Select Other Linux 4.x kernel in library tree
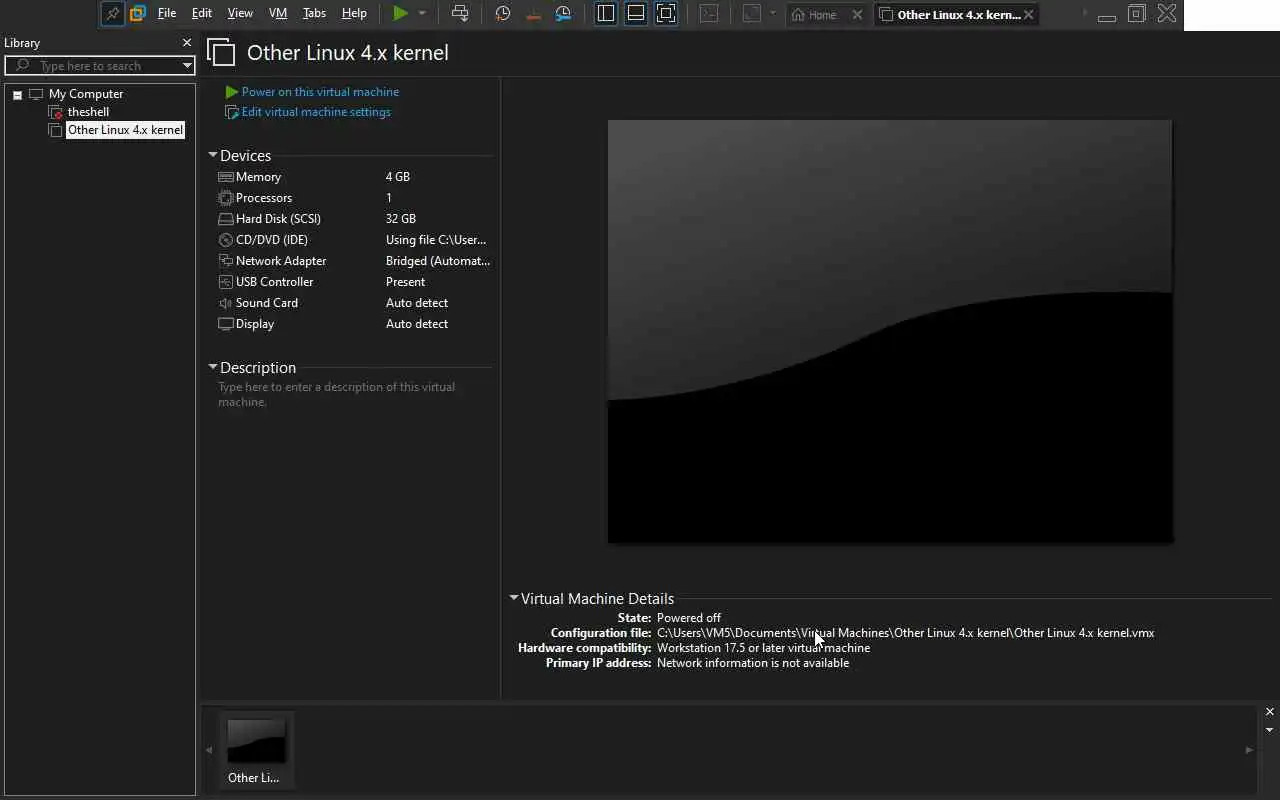 125,130
